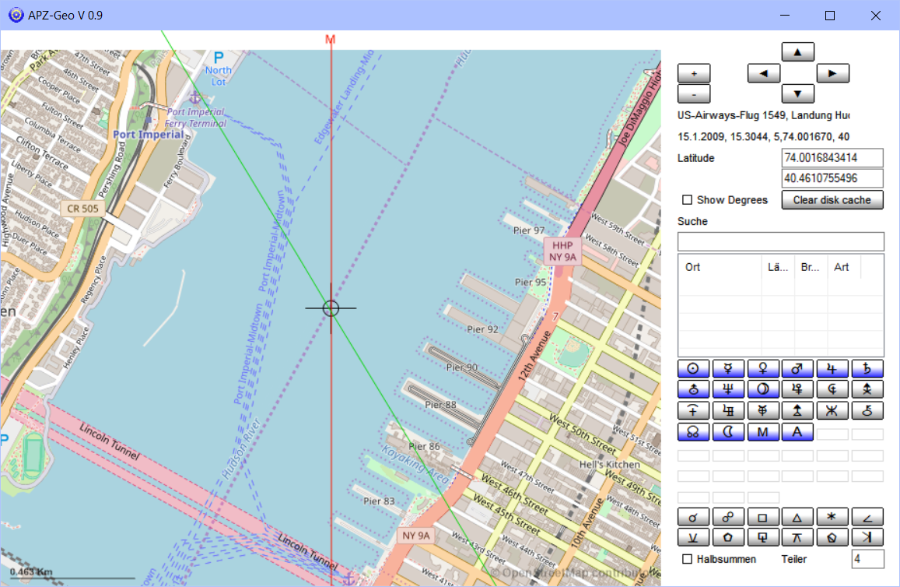
Task: Click the CR 505 road label
Action: tap(83, 208)
